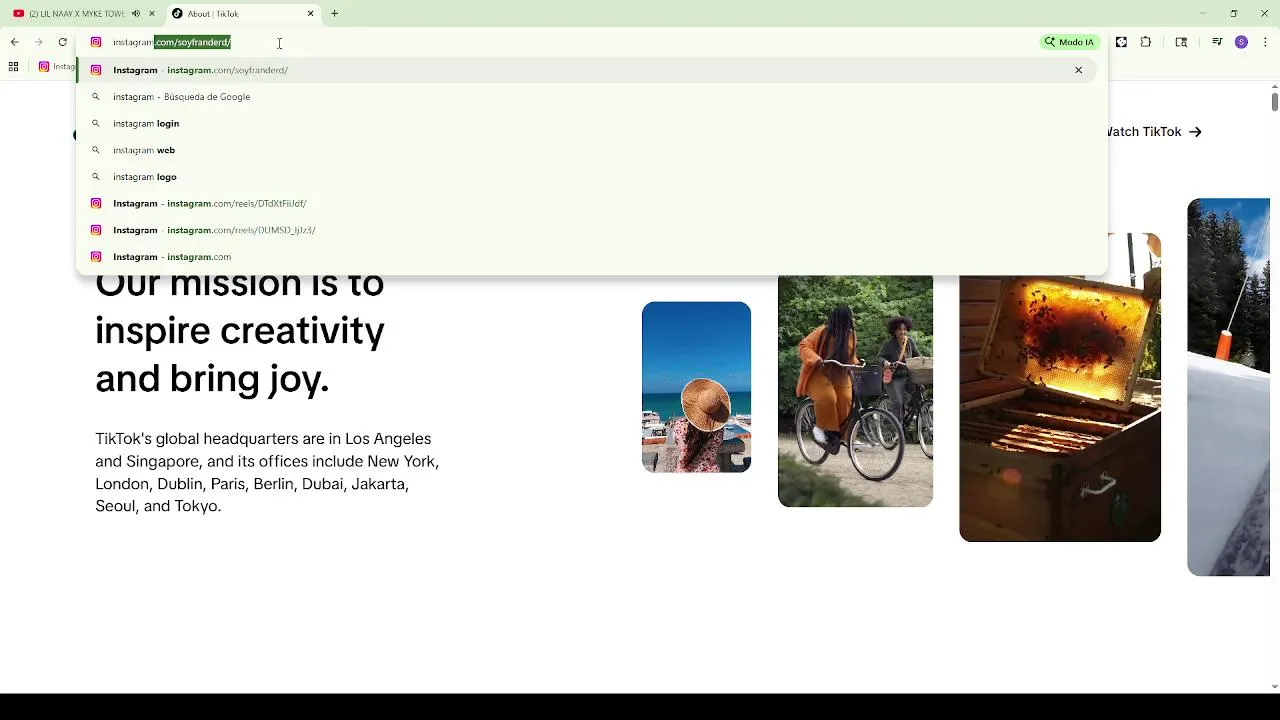Reload the current page
Image resolution: width=1280 pixels, height=720 pixels.
pyautogui.click(x=62, y=42)
